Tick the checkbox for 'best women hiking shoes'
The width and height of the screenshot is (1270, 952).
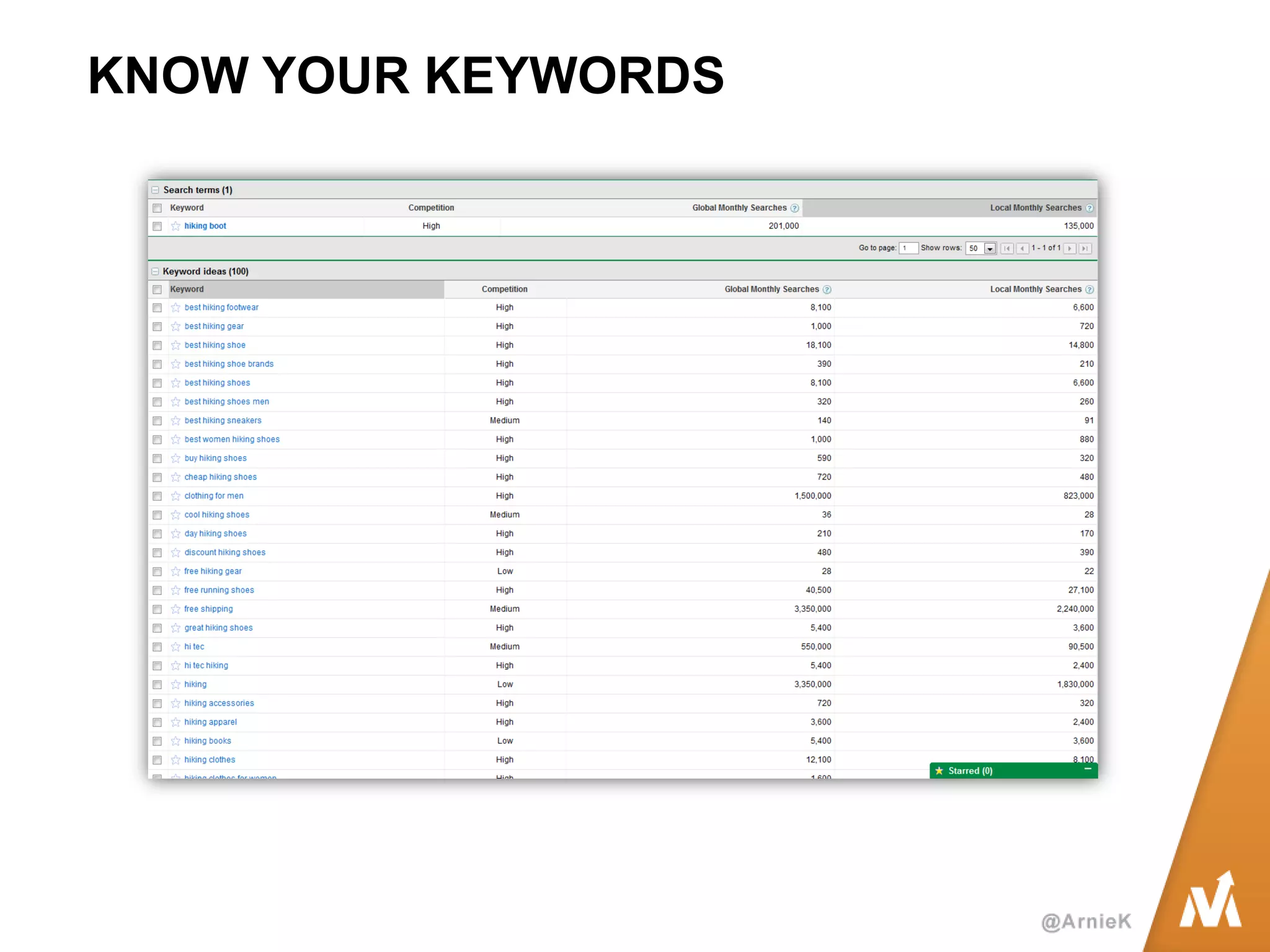click(157, 439)
